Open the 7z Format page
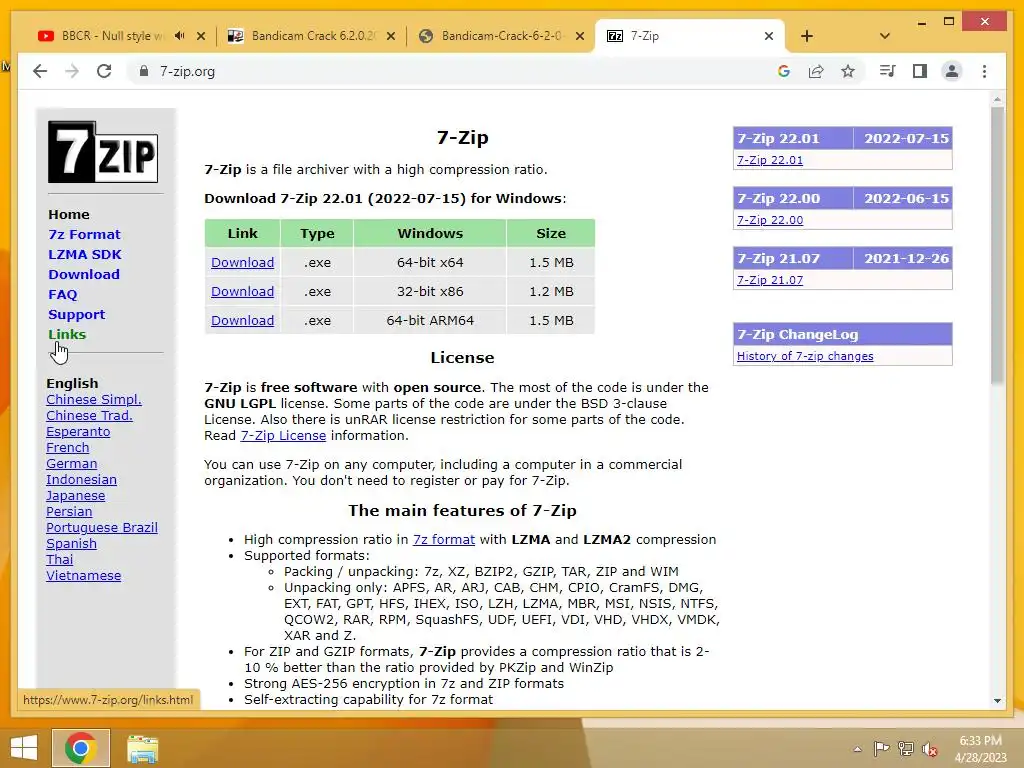Viewport: 1024px width, 768px height. point(84,234)
